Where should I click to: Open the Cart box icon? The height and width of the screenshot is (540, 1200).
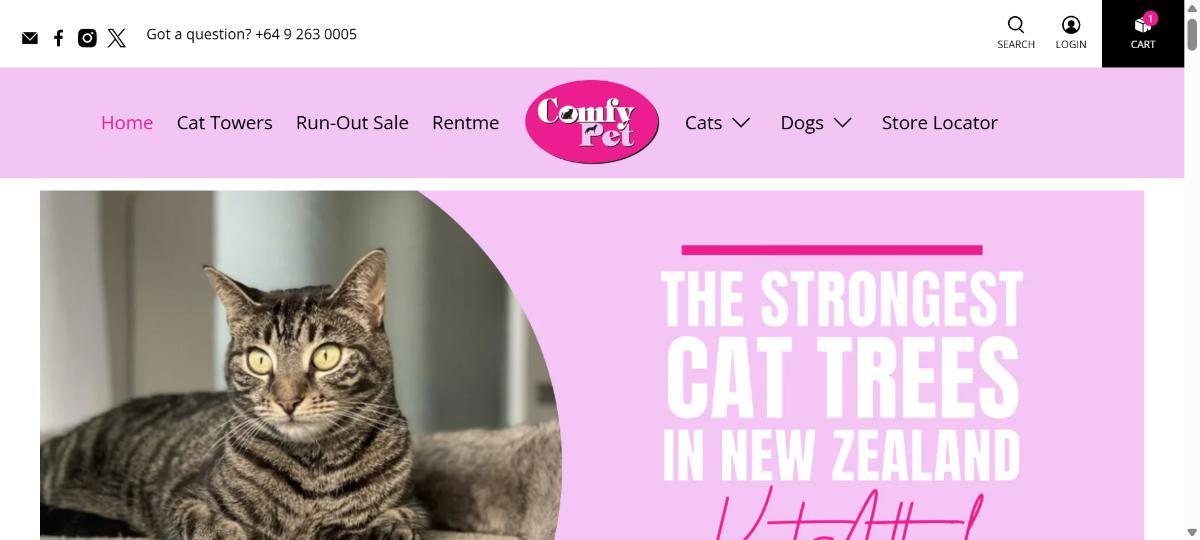pos(1141,25)
